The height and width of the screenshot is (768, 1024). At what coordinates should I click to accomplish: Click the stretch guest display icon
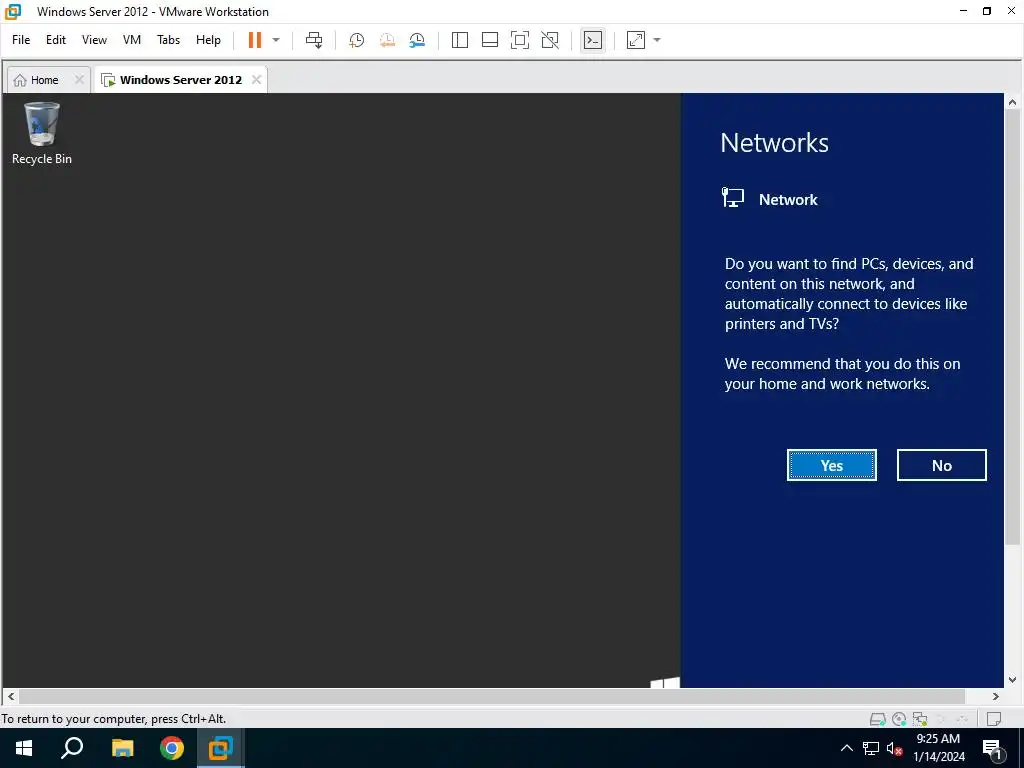click(x=635, y=40)
